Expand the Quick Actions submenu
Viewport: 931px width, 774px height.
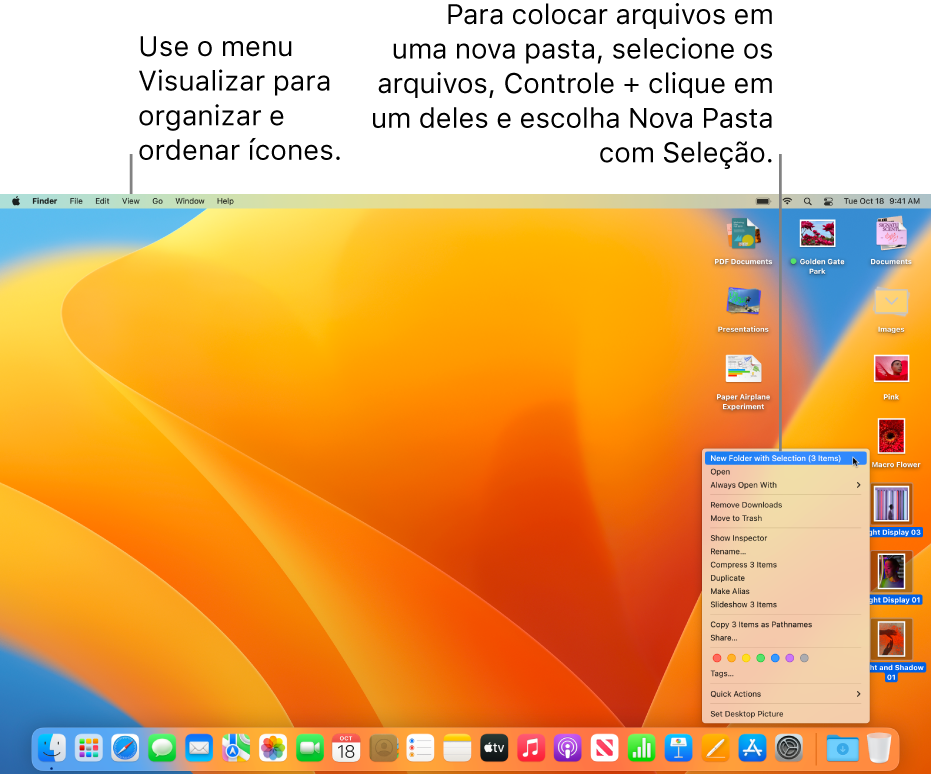point(785,694)
